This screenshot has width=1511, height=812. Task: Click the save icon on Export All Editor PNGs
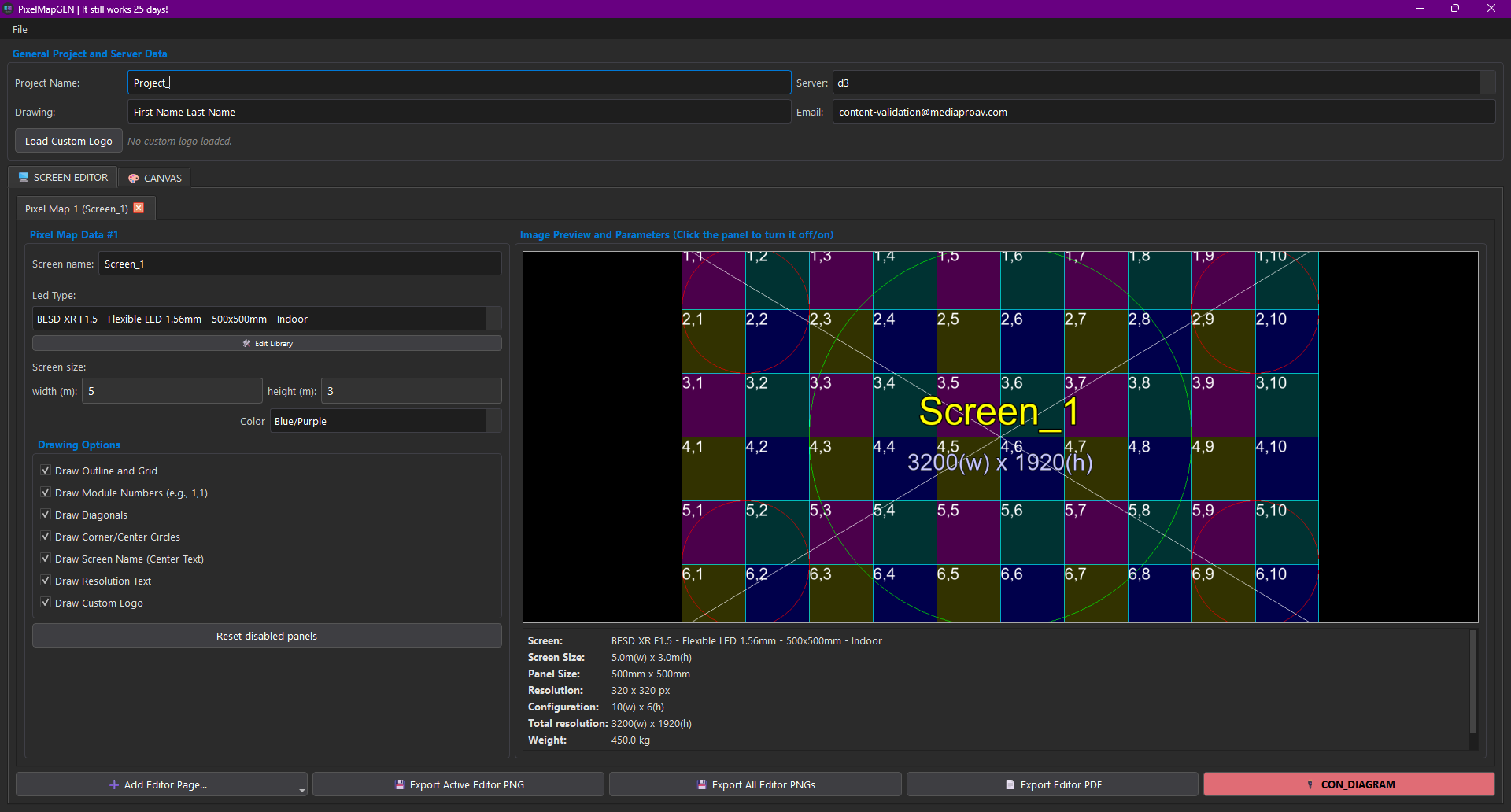pos(702,784)
